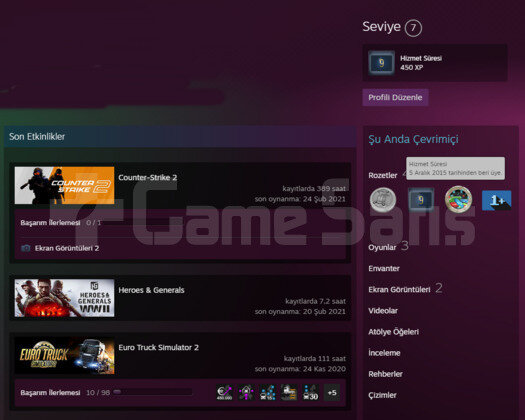Click the silver cart community badge

[383, 200]
